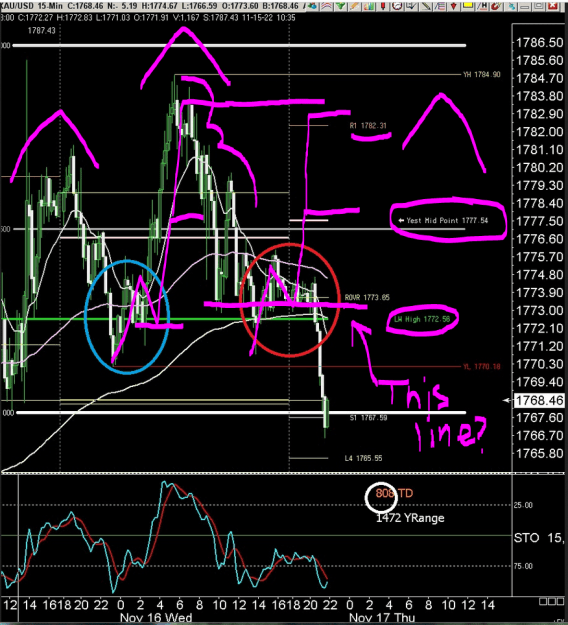Select the yellow rectangle highlight tool

pos(468,6)
